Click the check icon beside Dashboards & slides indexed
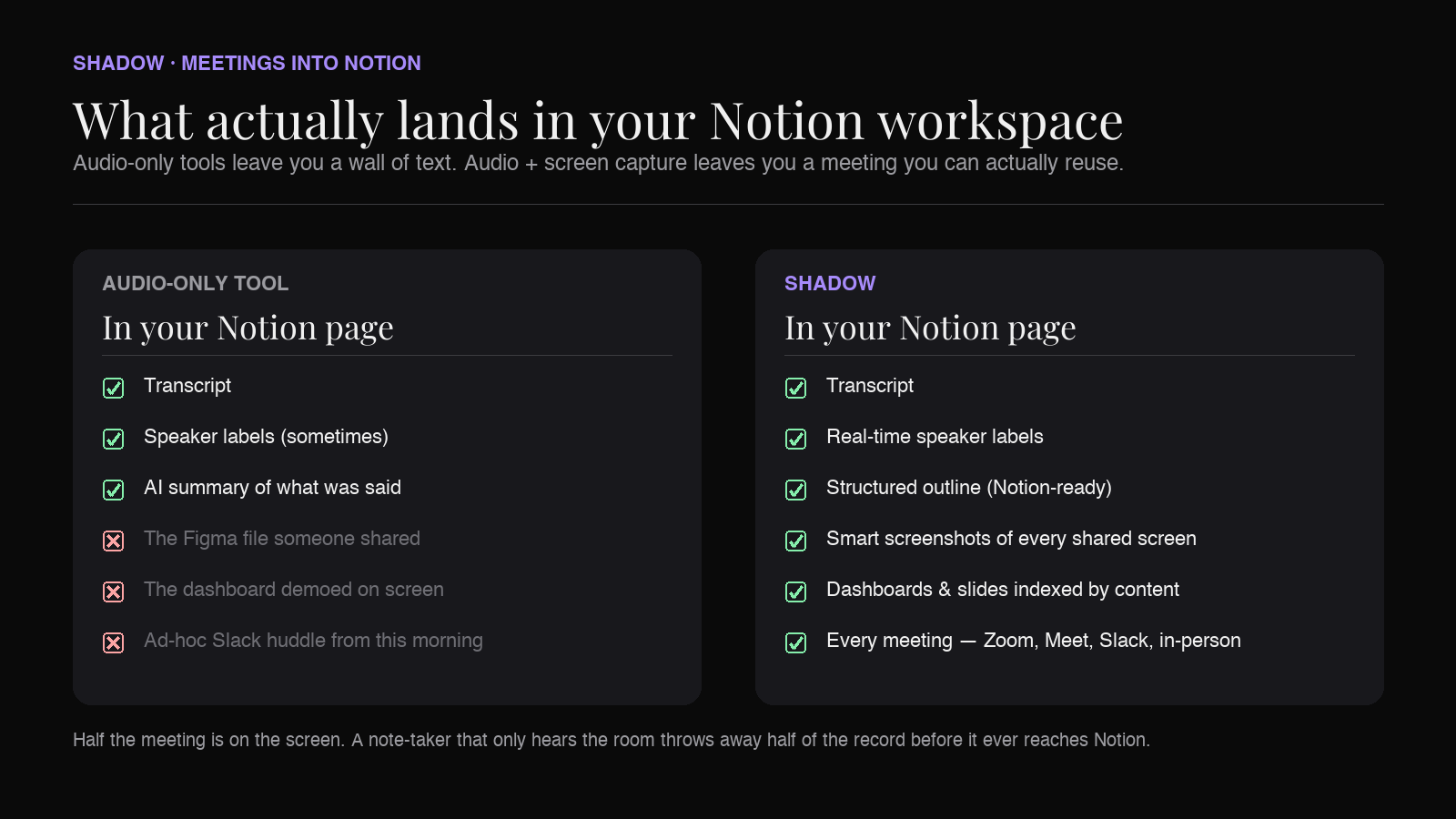The image size is (1456, 819). click(x=795, y=592)
